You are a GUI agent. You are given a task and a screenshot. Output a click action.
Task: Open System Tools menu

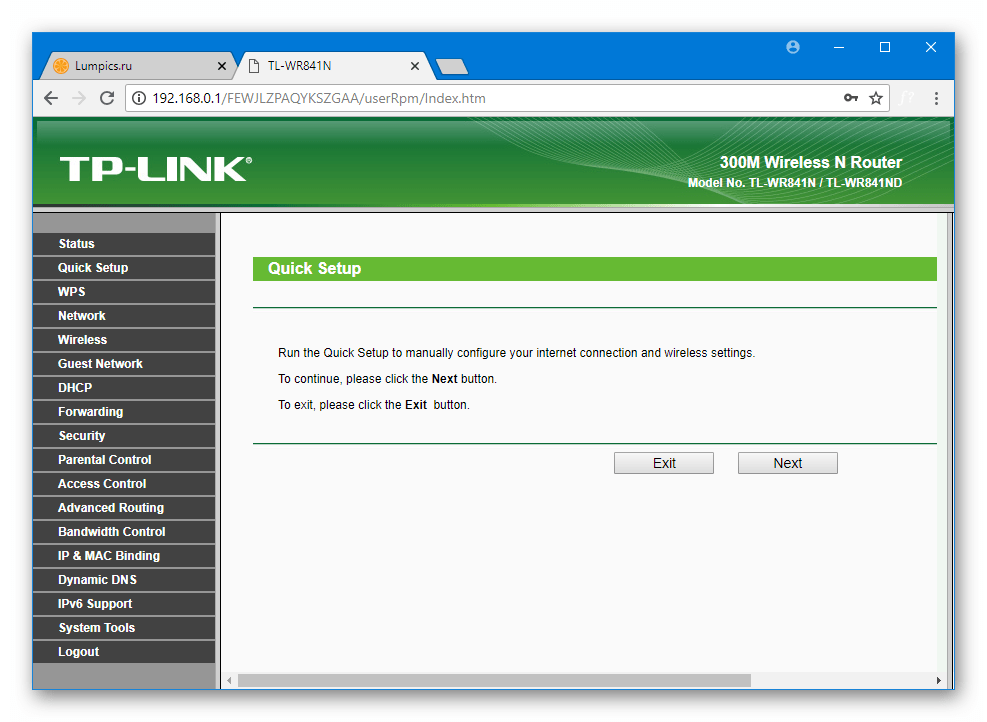point(124,628)
